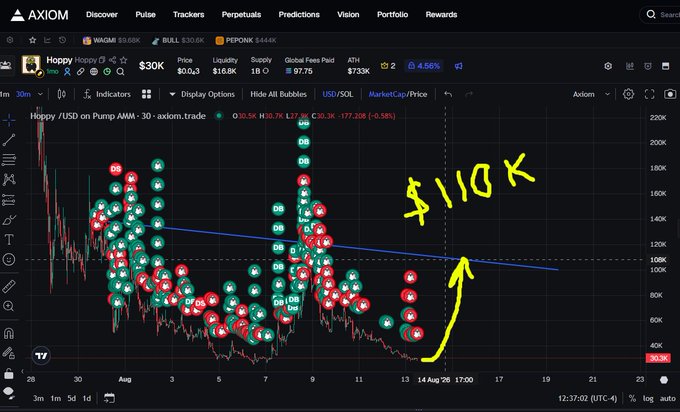
Task: Open timezone 12:37:02 (UTC-4) menu
Action: pyautogui.click(x=587, y=398)
